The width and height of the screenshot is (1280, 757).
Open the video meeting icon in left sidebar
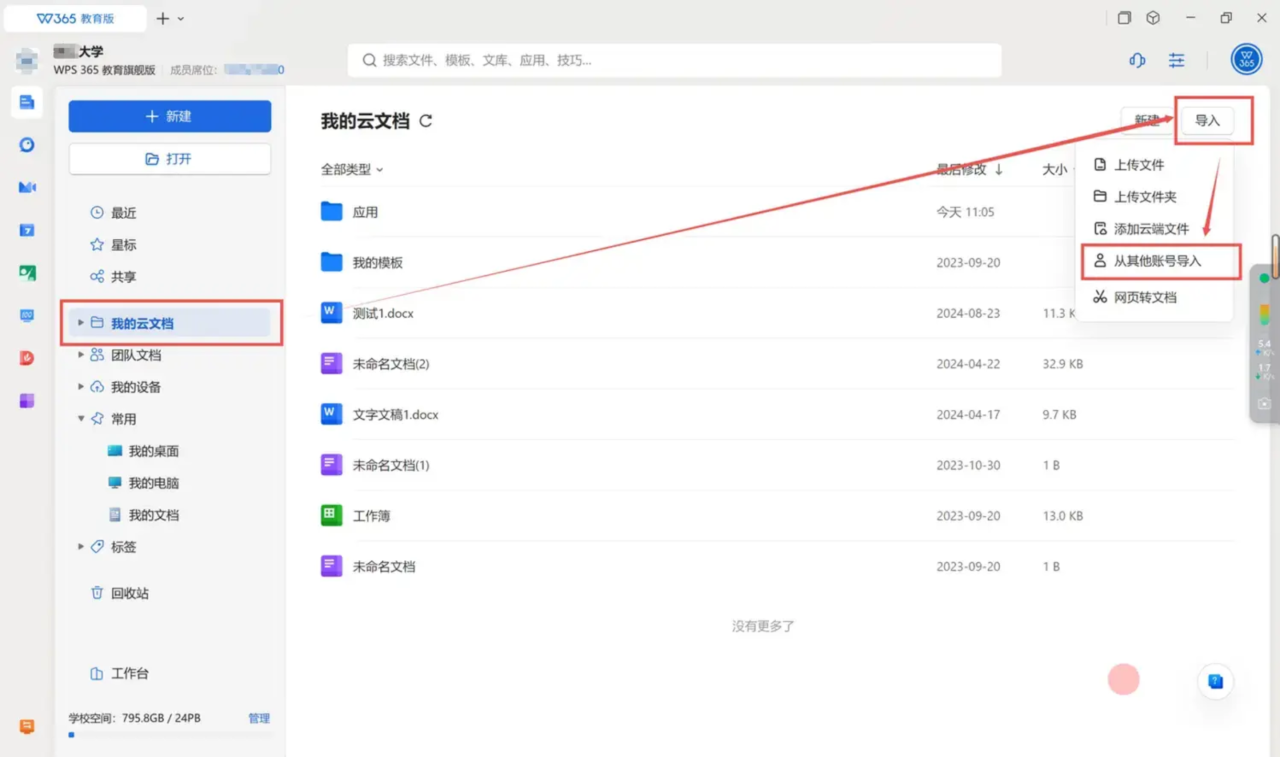27,187
